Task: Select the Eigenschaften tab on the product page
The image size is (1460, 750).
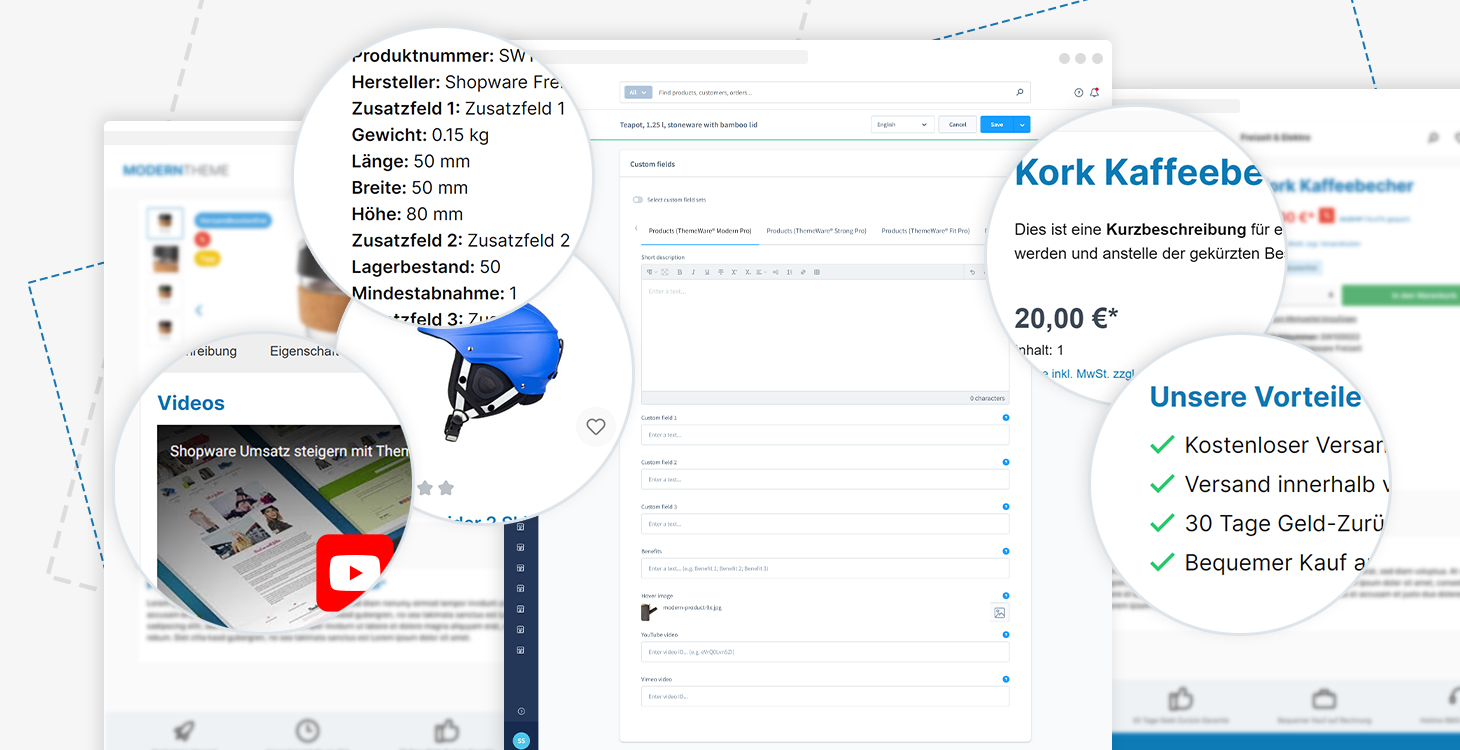Action: (x=303, y=351)
